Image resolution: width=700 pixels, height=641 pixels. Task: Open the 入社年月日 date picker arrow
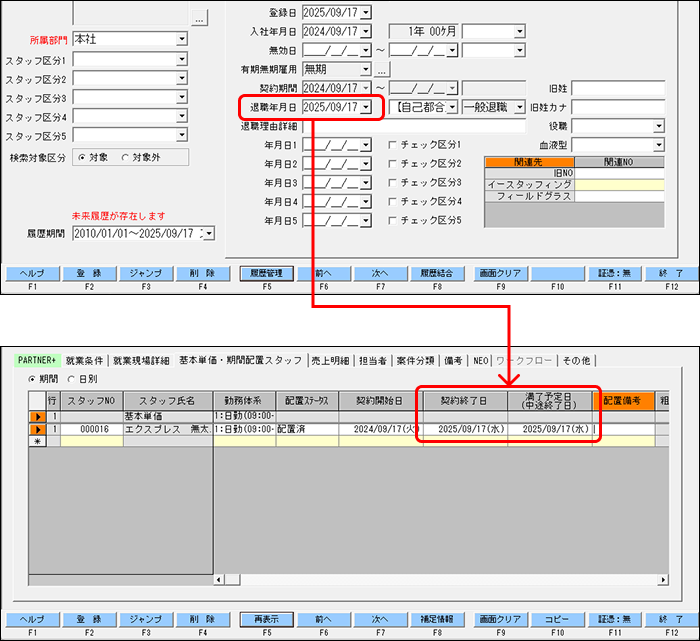pyautogui.click(x=366, y=32)
